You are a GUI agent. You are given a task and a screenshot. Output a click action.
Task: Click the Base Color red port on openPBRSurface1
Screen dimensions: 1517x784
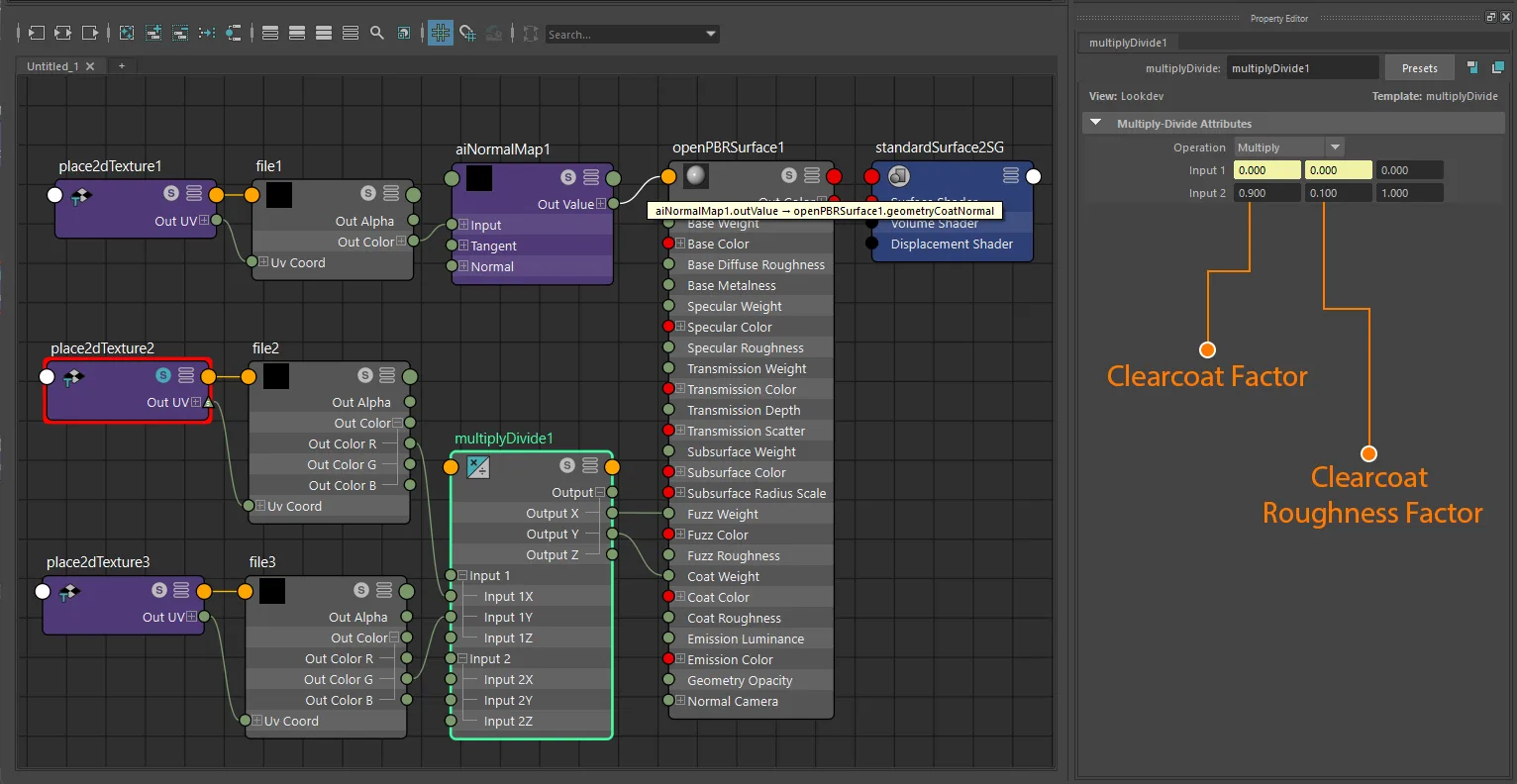[x=668, y=244]
